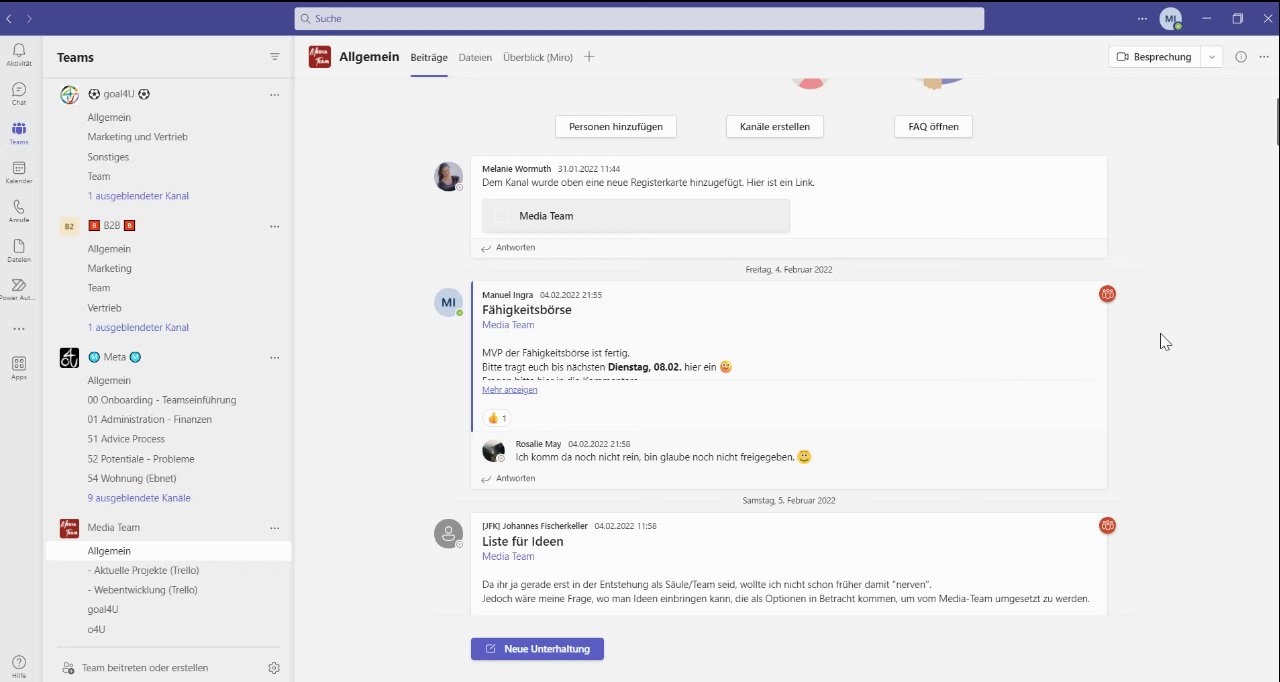
Task: Collapse the Media Team entry
Action: point(113,527)
